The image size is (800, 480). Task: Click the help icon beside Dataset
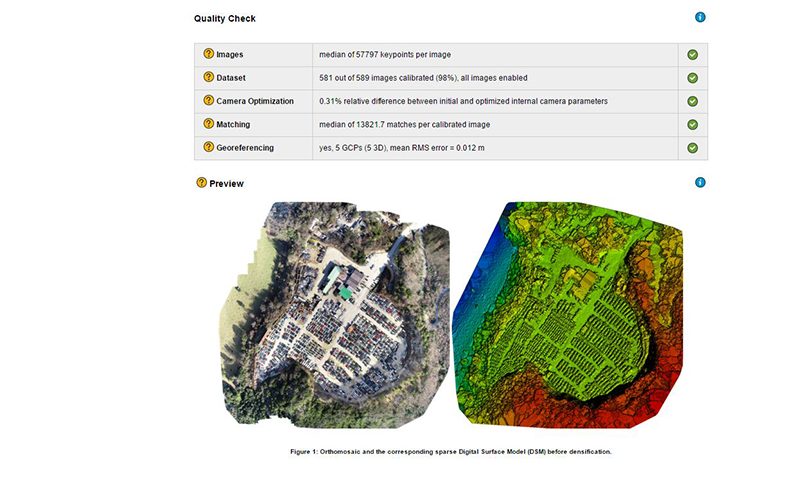(x=209, y=77)
